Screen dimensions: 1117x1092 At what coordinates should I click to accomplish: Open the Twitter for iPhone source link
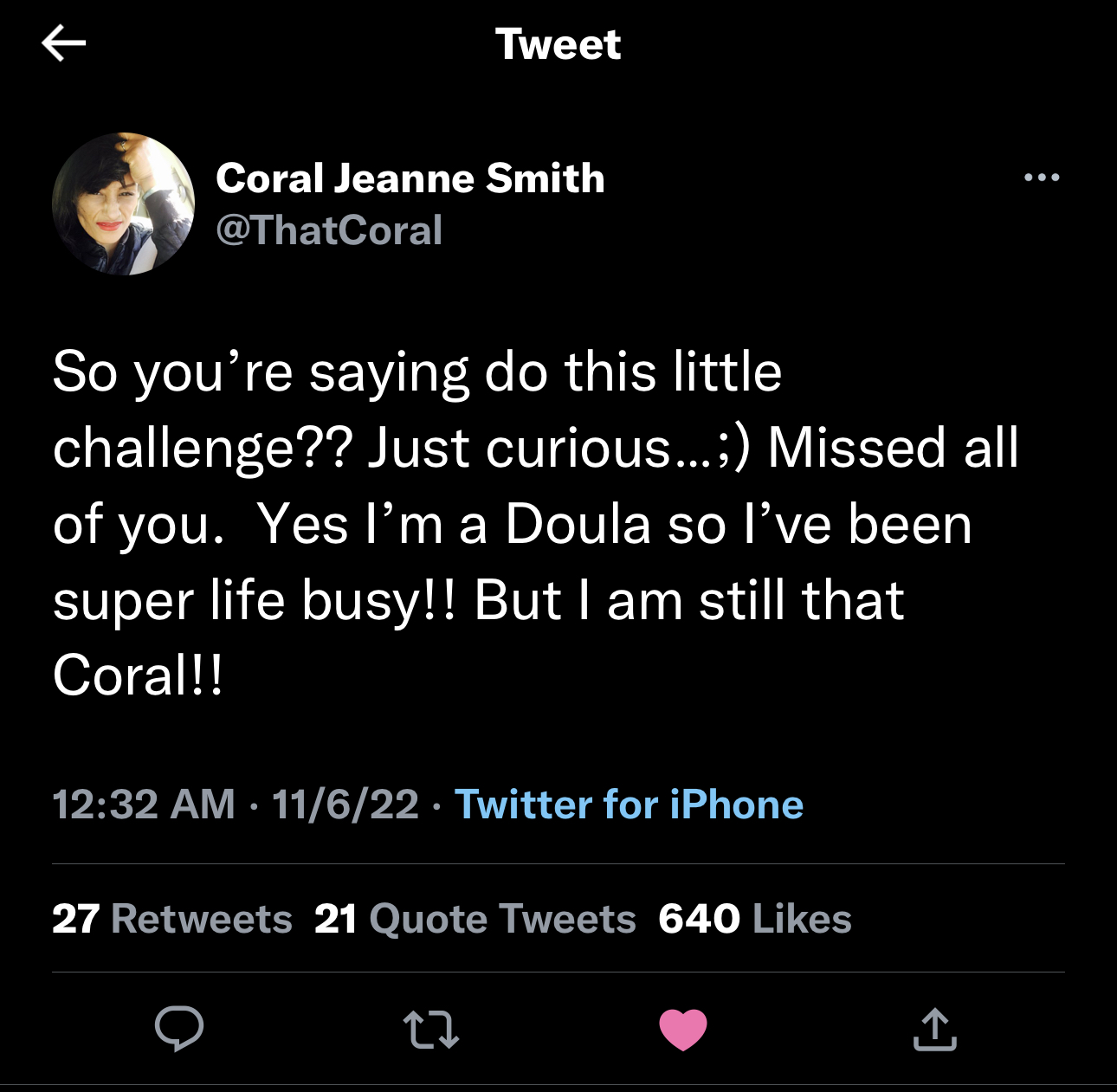629,804
